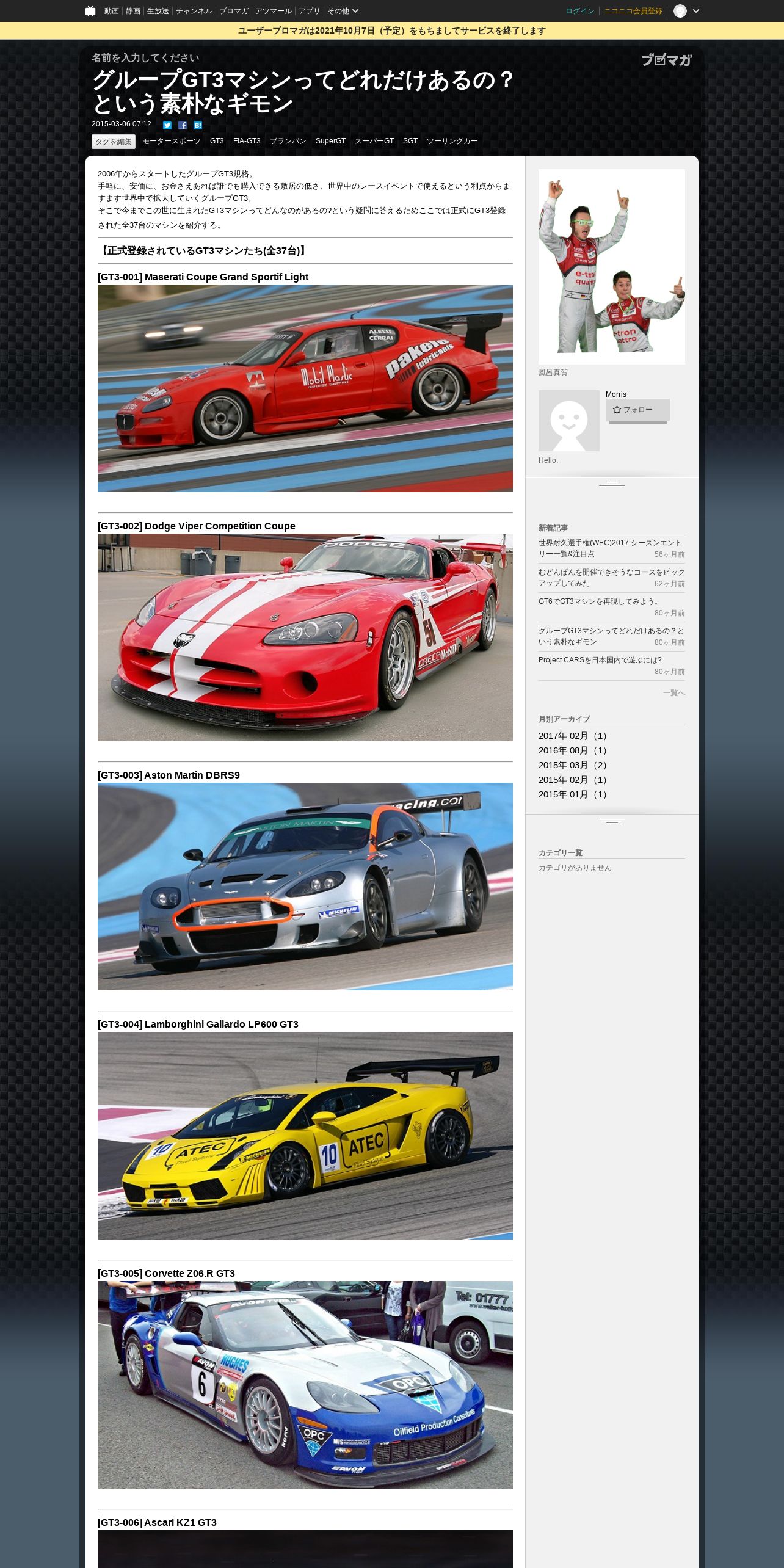Click Morris's default avatar image
The width and height of the screenshot is (784, 1568).
point(569,421)
